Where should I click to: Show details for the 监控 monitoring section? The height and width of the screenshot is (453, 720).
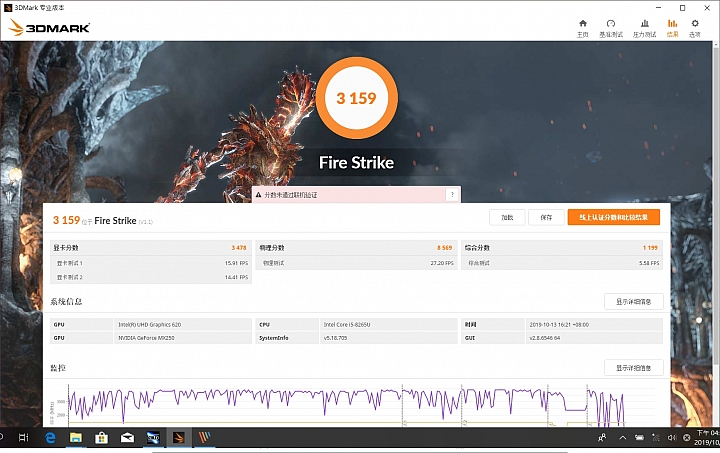(x=634, y=368)
